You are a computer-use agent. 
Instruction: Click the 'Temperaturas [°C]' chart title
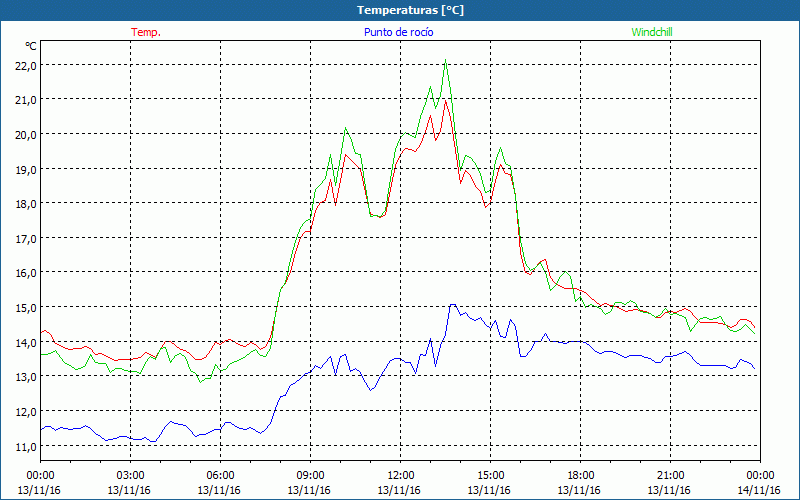click(410, 10)
